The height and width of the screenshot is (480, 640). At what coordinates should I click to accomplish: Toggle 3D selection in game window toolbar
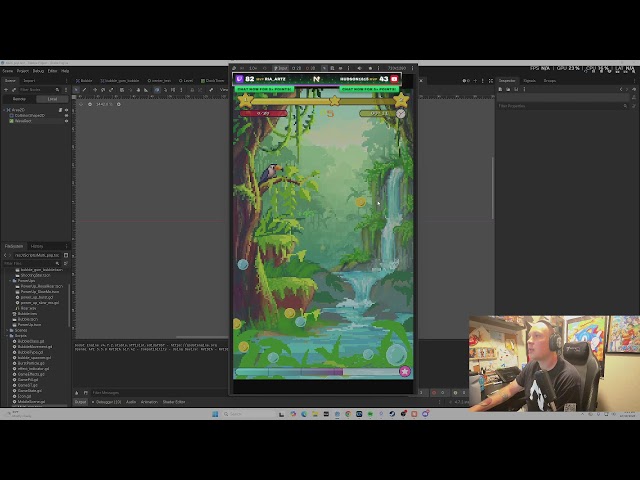[311, 68]
